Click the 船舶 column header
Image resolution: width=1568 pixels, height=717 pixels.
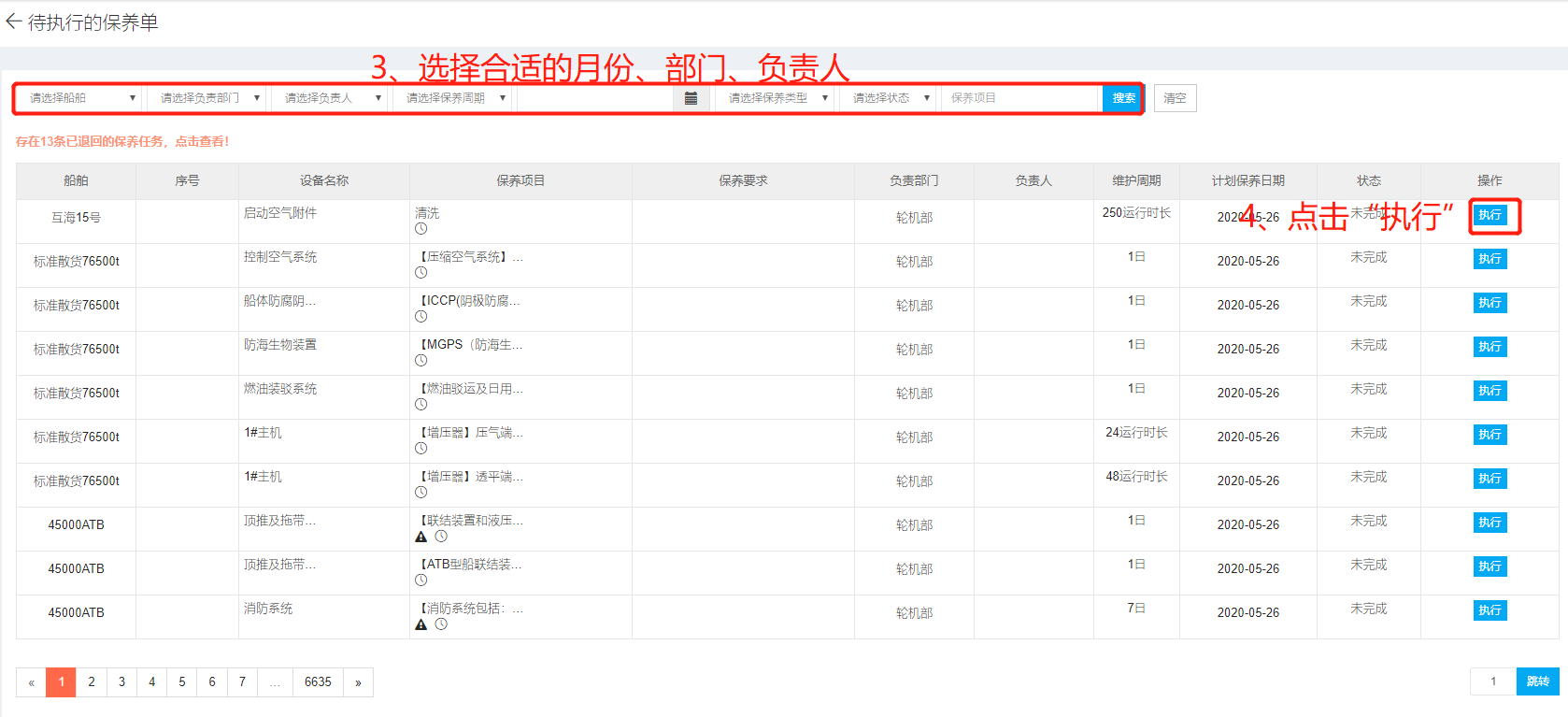point(76,180)
